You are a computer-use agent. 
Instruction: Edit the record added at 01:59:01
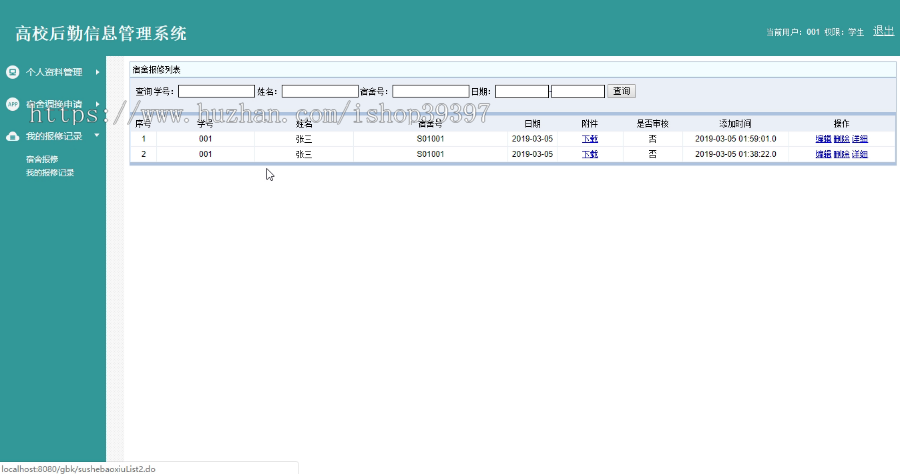(823, 139)
